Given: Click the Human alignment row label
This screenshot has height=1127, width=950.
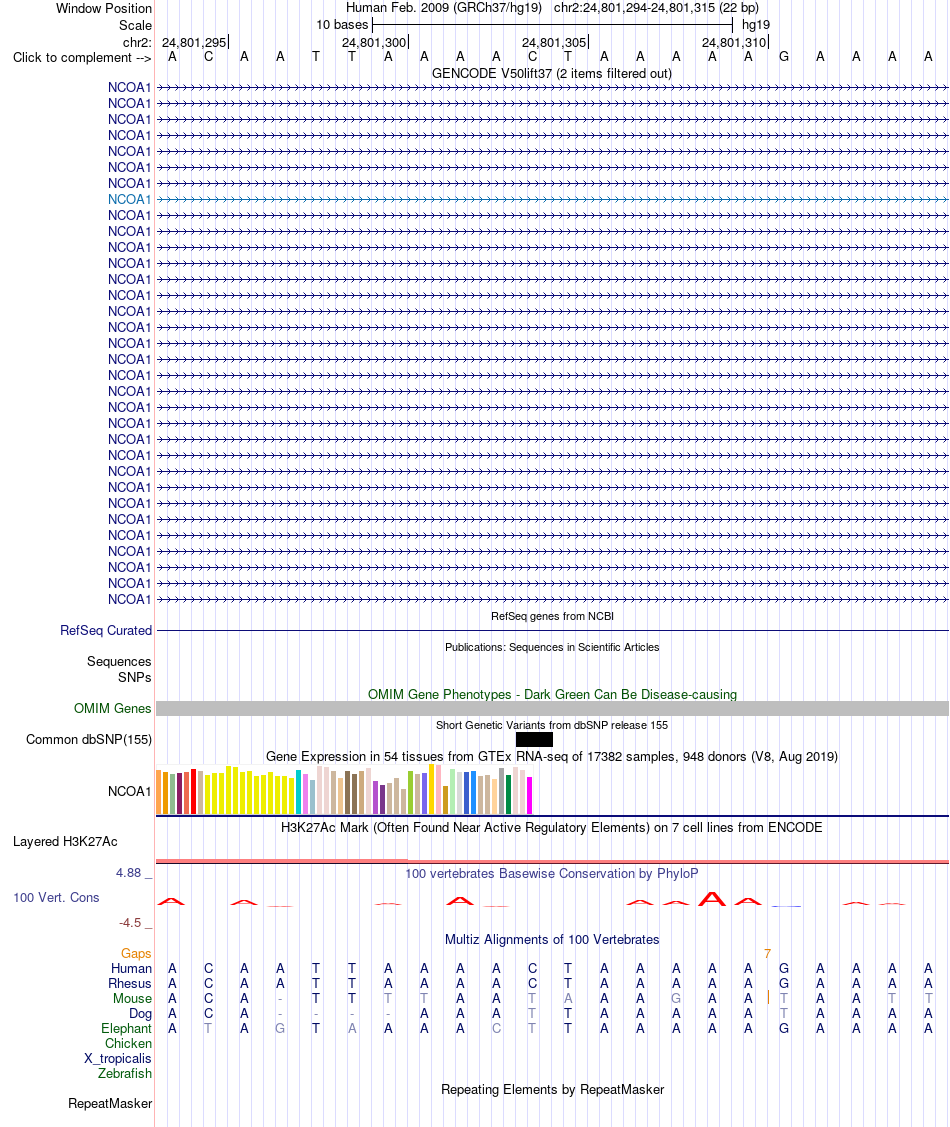Looking at the screenshot, I should point(131,968).
